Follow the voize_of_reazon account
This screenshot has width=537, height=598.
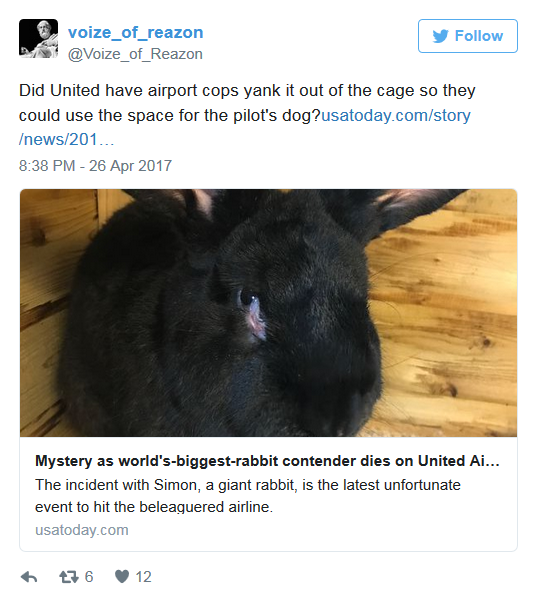pyautogui.click(x=468, y=36)
